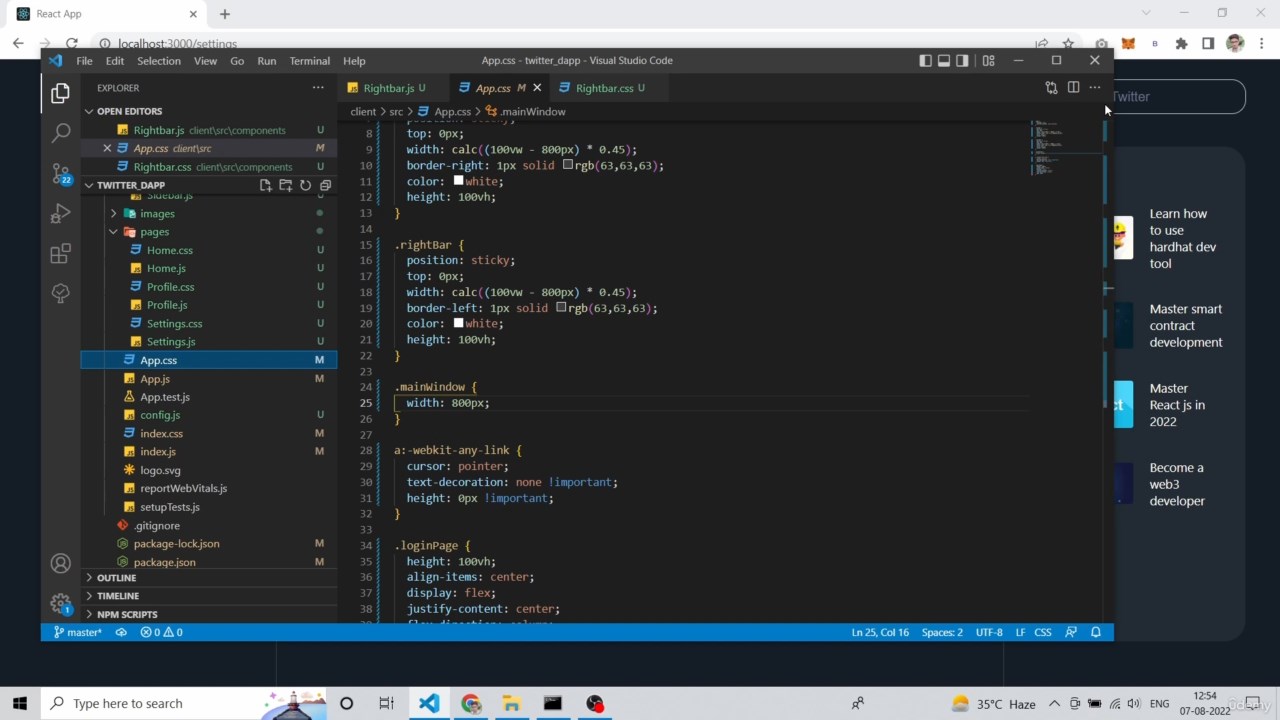
Task: Open Source Control view with 22 changes
Action: [60, 173]
